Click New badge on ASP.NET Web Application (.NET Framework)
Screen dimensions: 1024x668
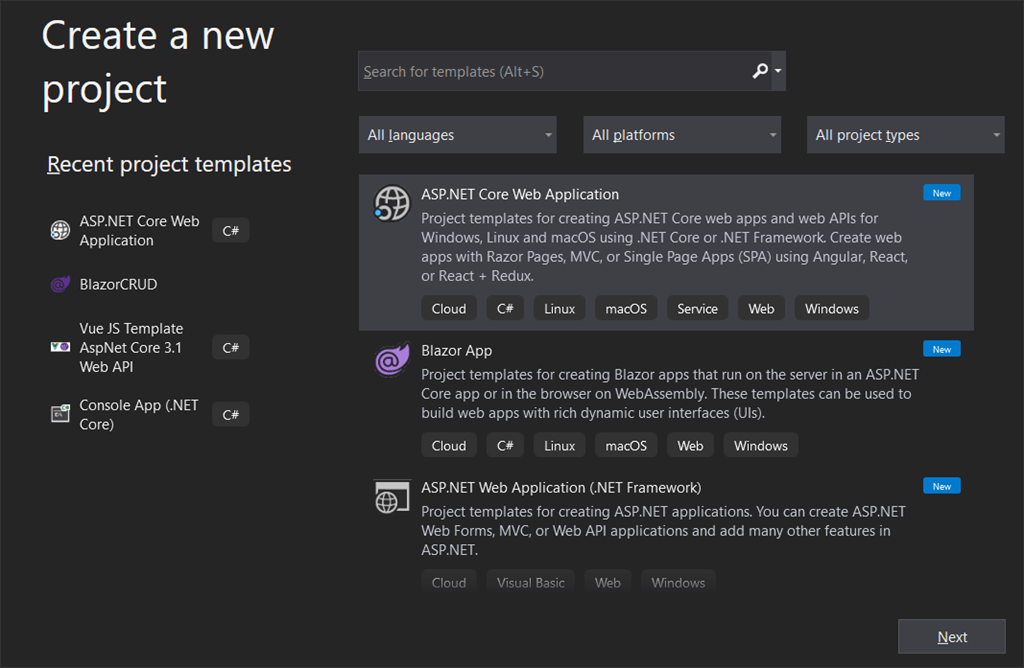coord(942,486)
